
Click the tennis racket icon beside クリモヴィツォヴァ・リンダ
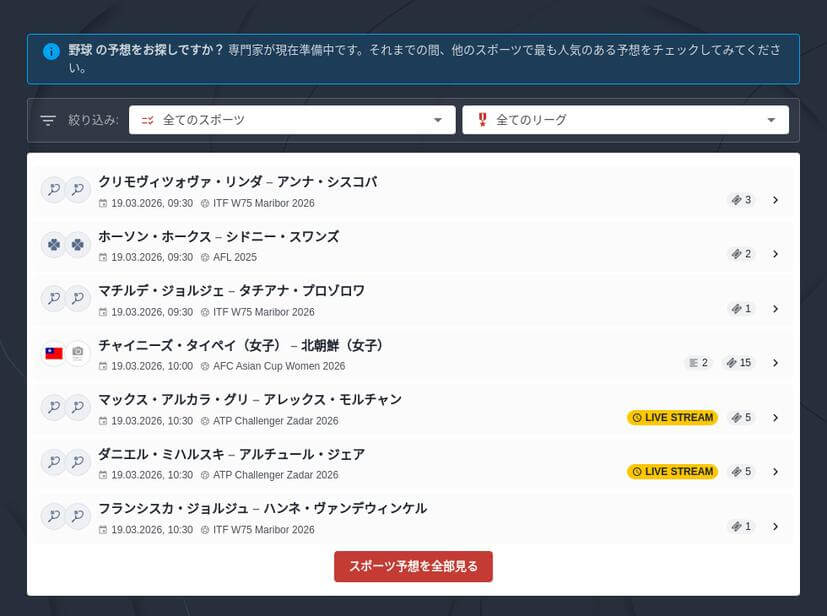53,189
